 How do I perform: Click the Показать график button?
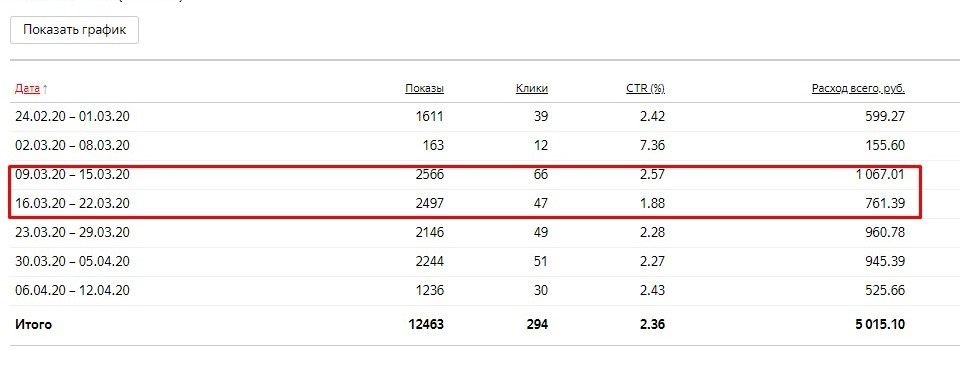[75, 30]
